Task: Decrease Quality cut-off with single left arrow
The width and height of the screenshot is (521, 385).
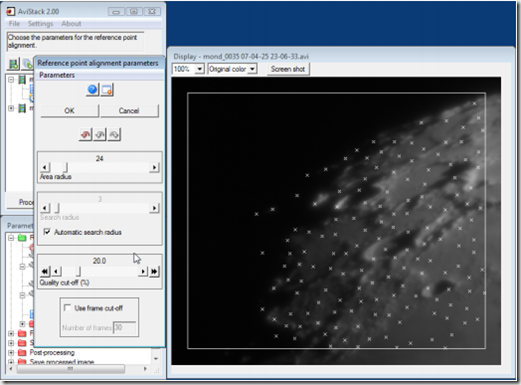Action: tap(57, 271)
